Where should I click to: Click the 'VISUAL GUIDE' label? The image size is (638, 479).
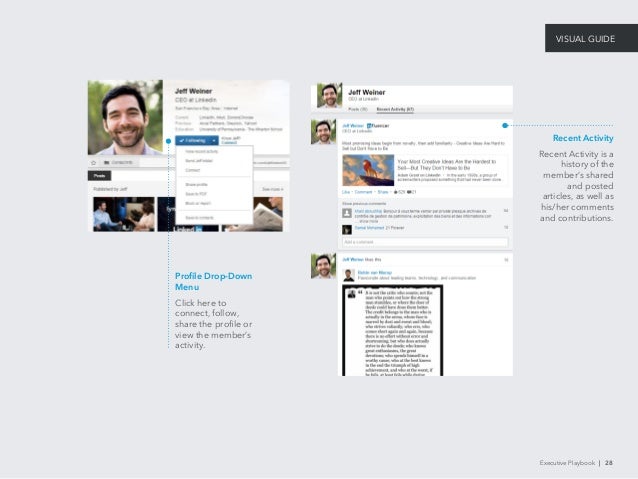pyautogui.click(x=585, y=39)
